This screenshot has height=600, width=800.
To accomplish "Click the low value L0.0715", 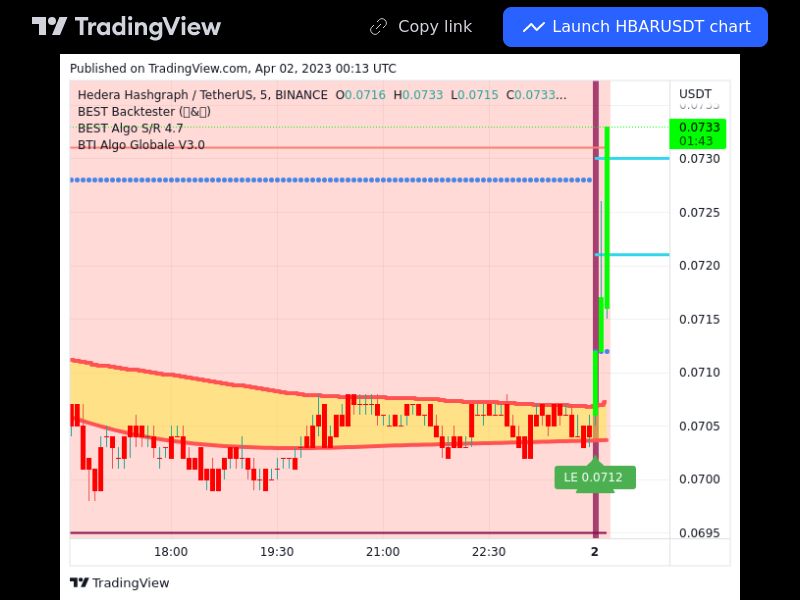I will 474,95.
